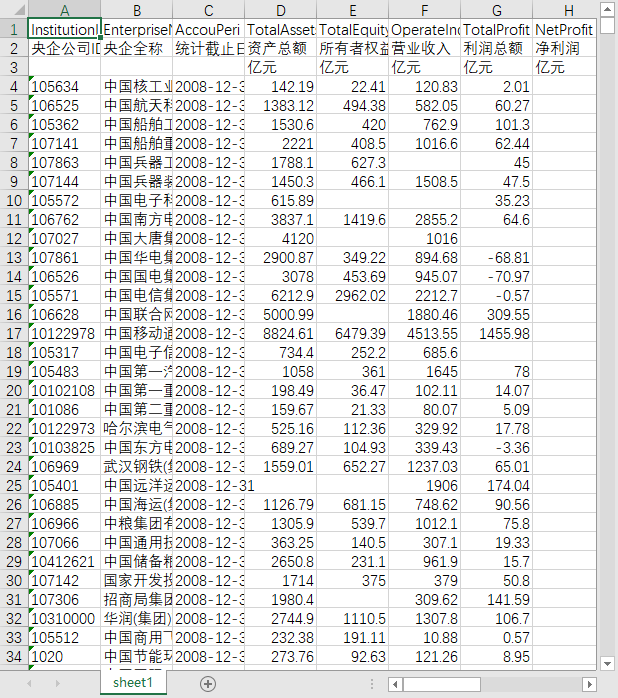Select the cell with value 1237.03
The width and height of the screenshot is (618, 698).
(x=424, y=467)
